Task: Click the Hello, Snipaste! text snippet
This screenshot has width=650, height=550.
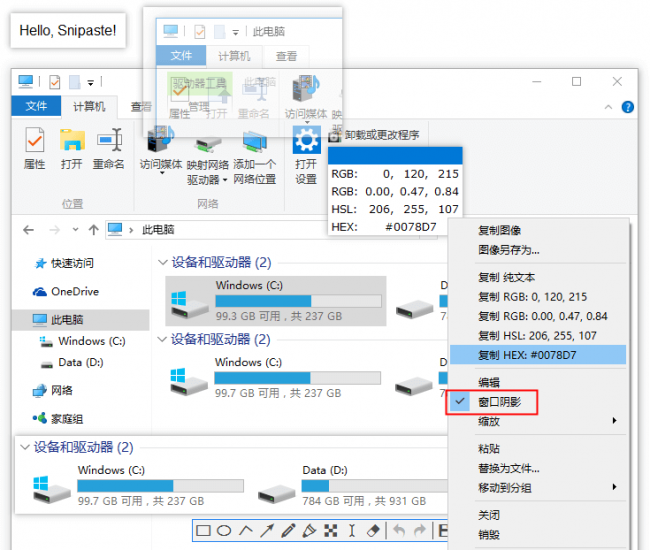Action: (x=68, y=30)
